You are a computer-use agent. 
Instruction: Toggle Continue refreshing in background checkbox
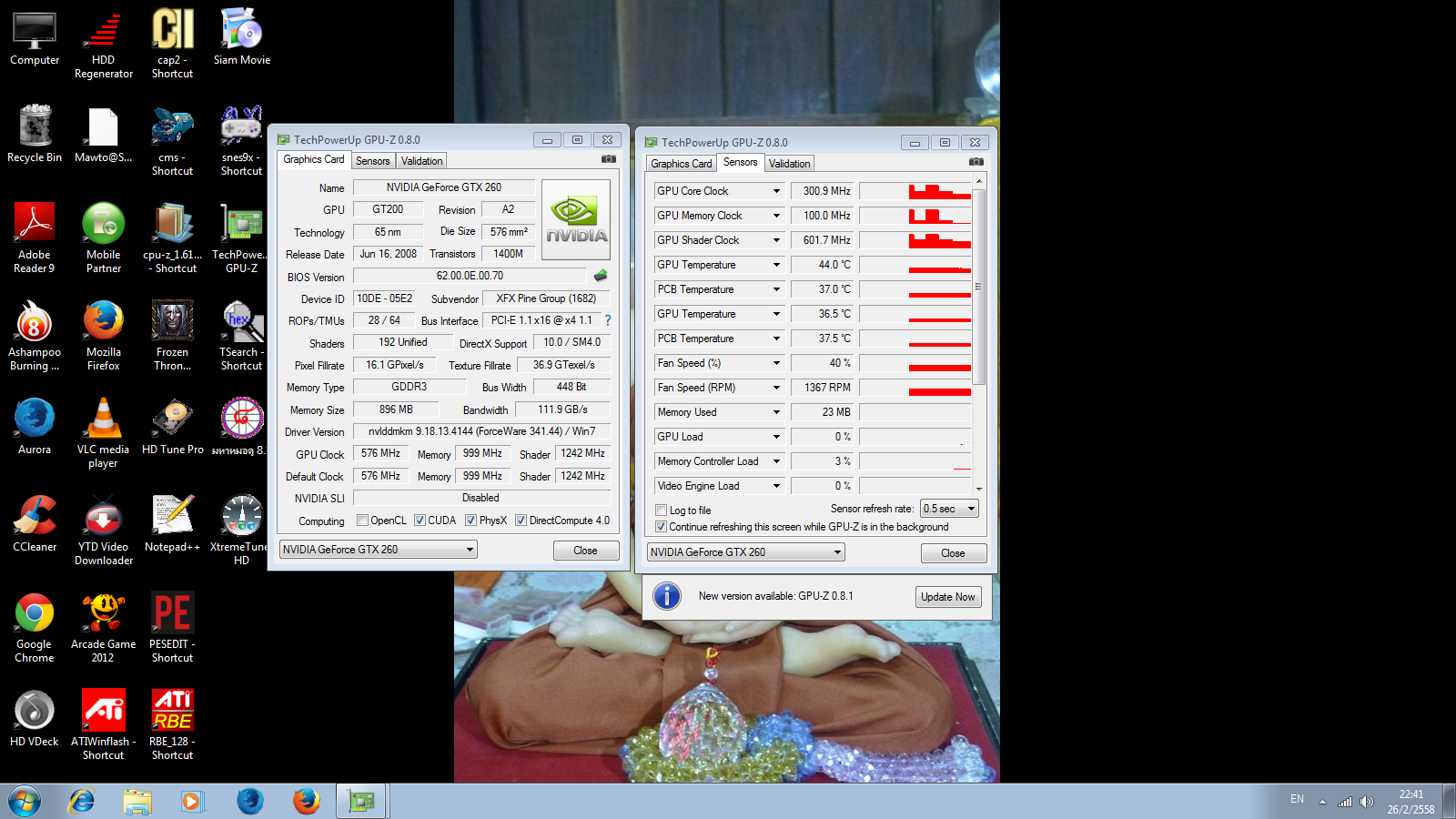click(x=662, y=527)
